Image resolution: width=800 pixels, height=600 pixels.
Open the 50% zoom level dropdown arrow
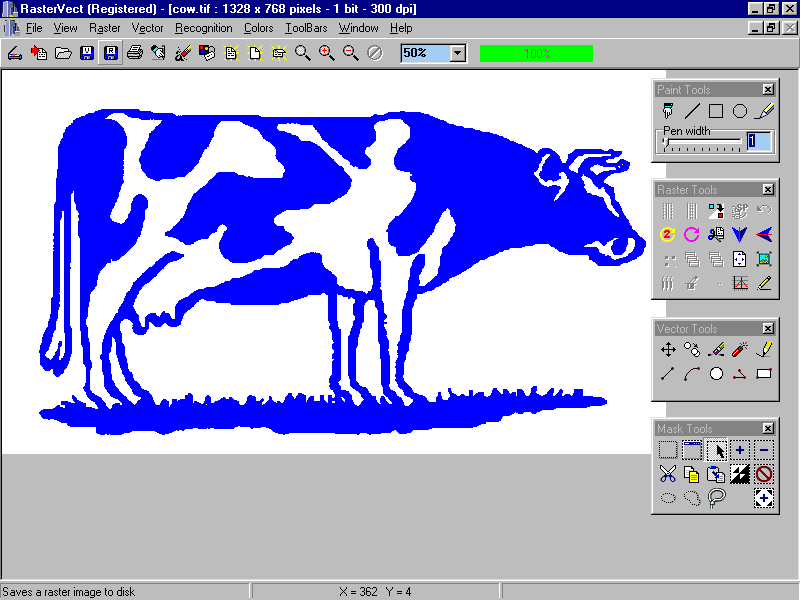pos(458,53)
